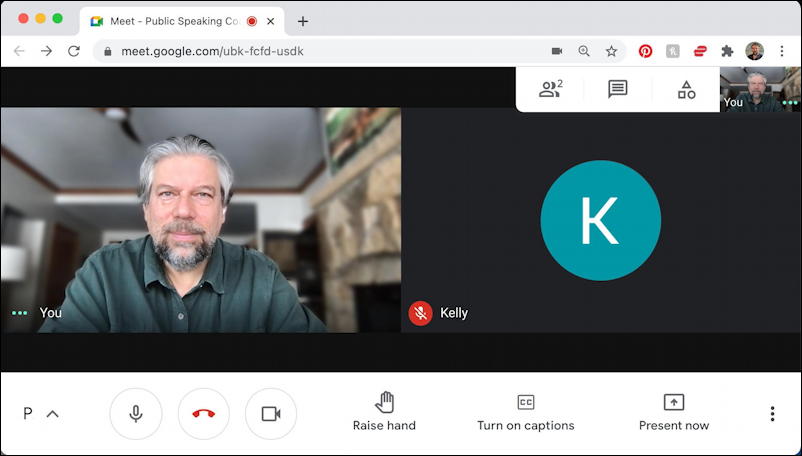Click the zoom magnifier icon in address bar
This screenshot has width=802, height=456.
584,51
